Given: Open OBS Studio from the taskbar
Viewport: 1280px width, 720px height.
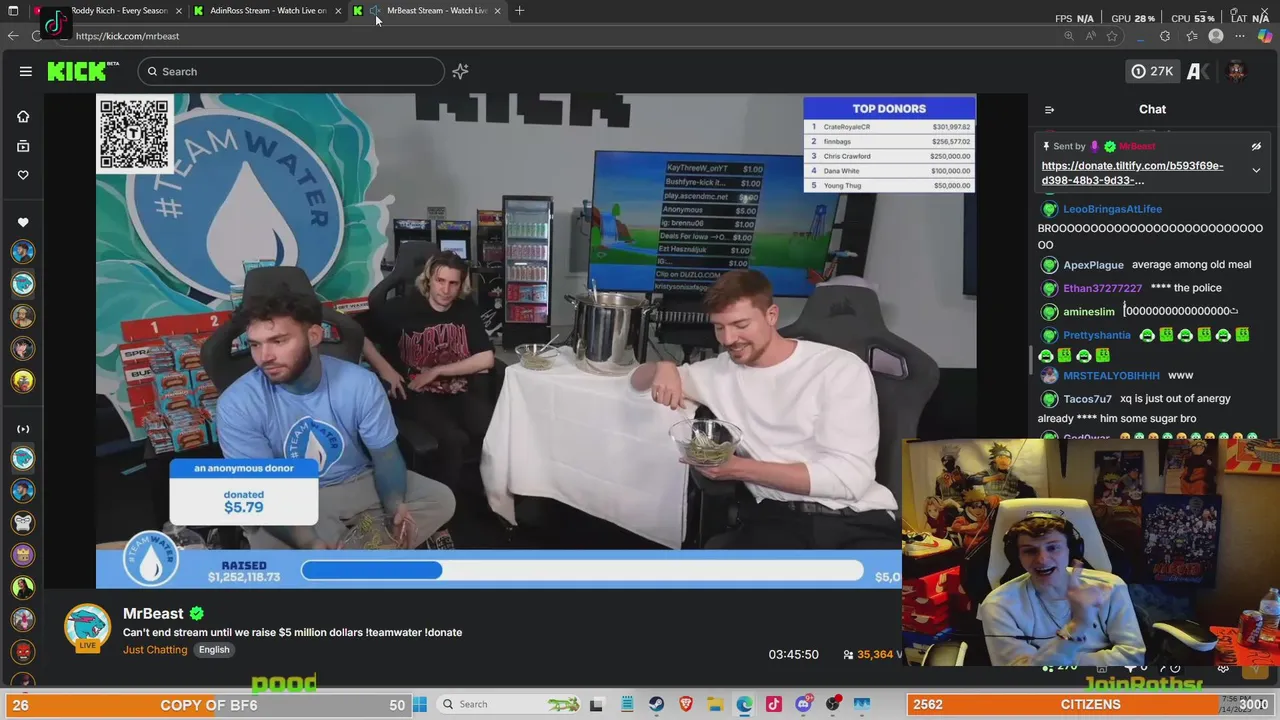Looking at the screenshot, I should pyautogui.click(x=832, y=704).
